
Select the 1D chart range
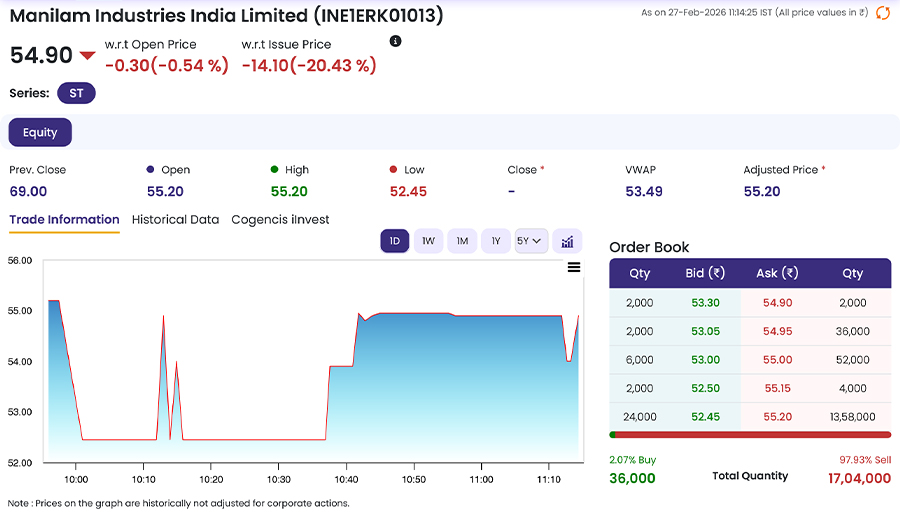(395, 241)
